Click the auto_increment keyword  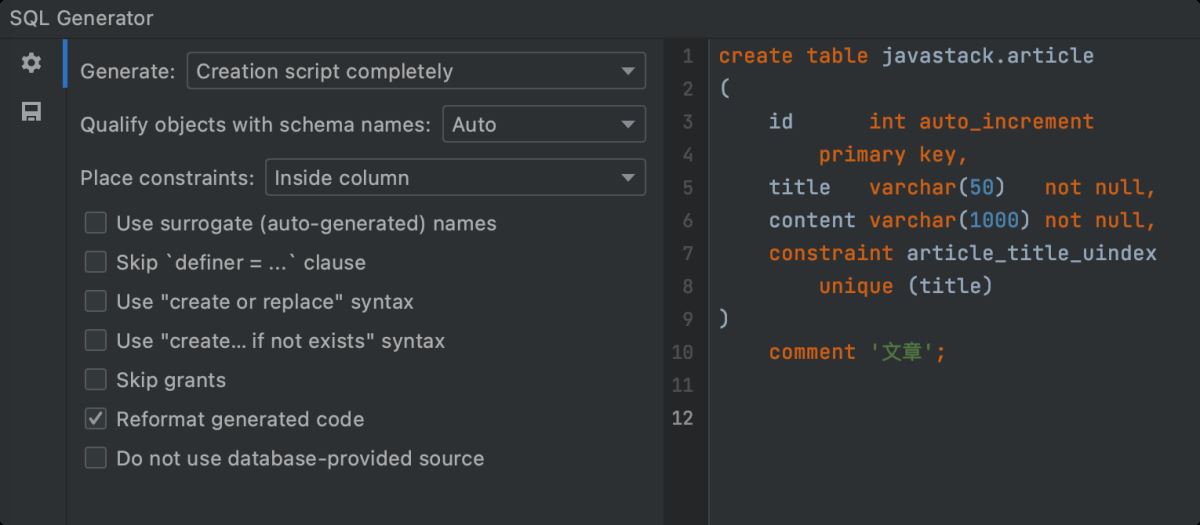coord(1006,122)
